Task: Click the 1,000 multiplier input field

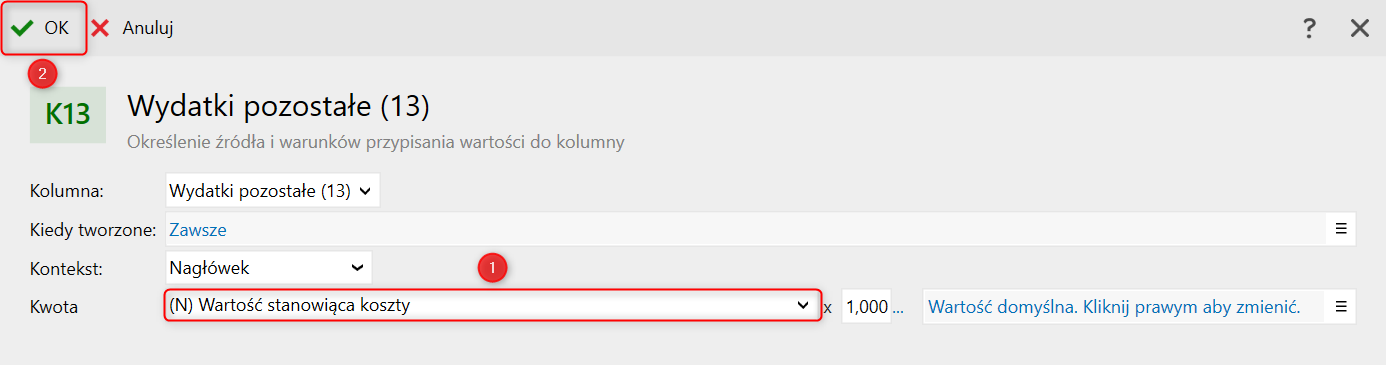Action: pos(866,307)
